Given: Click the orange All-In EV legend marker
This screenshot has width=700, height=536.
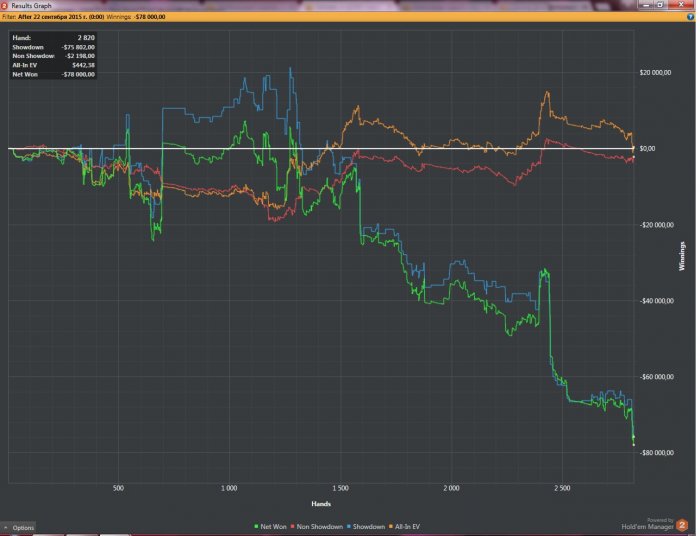Looking at the screenshot, I should tap(391, 526).
